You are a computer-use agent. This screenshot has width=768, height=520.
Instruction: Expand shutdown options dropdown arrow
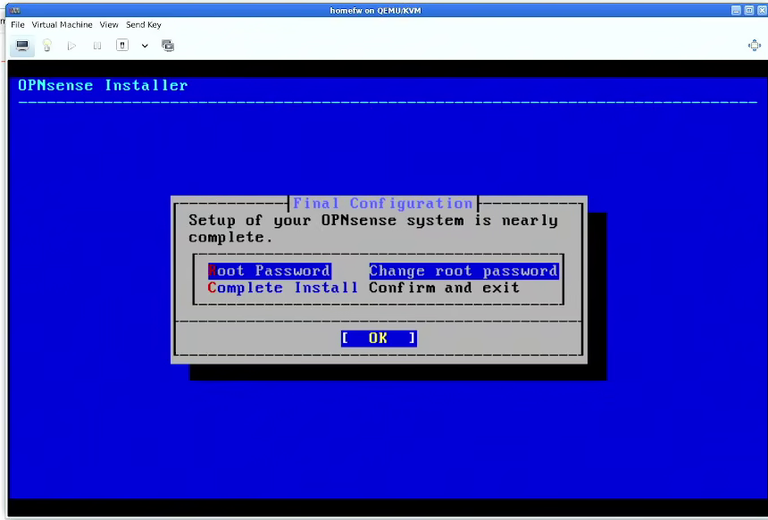[x=144, y=46]
